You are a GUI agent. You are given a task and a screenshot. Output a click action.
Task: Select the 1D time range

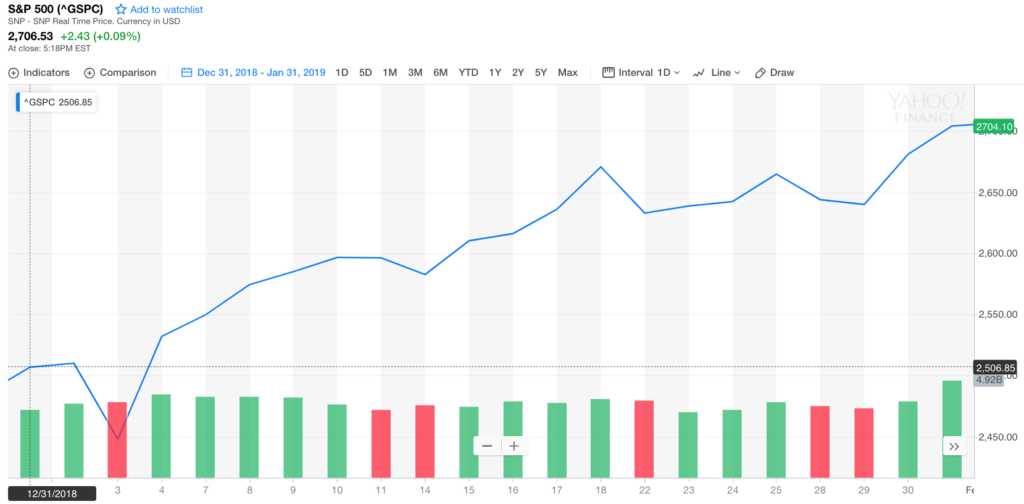pos(342,73)
